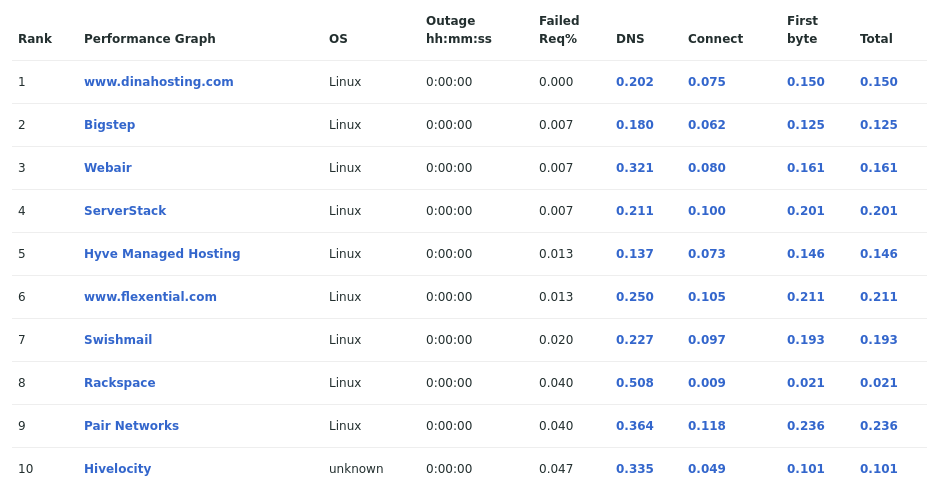Click the Performance Graph column header
Image resolution: width=939 pixels, height=490 pixels.
[x=150, y=39]
